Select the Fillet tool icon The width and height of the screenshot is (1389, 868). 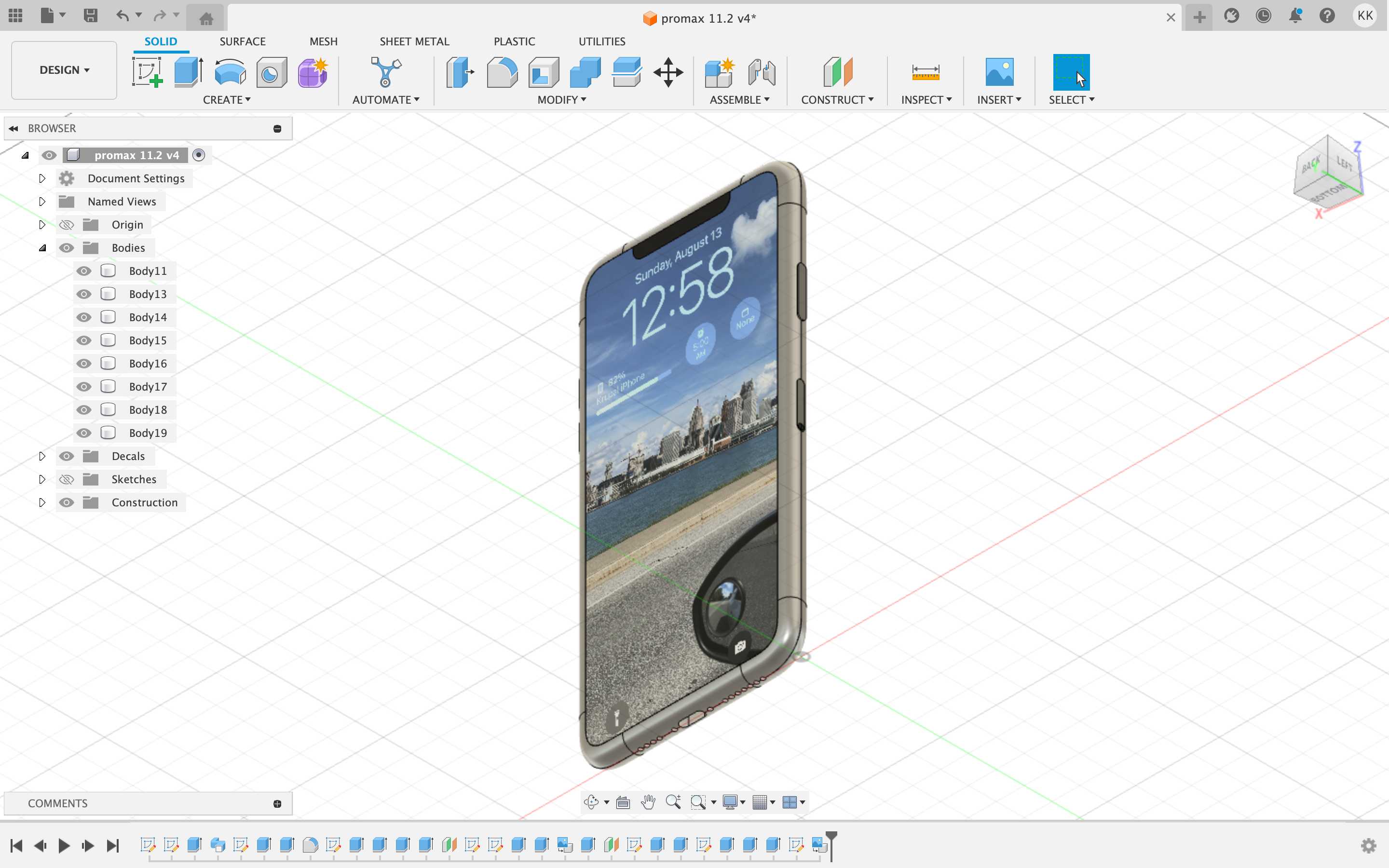[x=502, y=72]
